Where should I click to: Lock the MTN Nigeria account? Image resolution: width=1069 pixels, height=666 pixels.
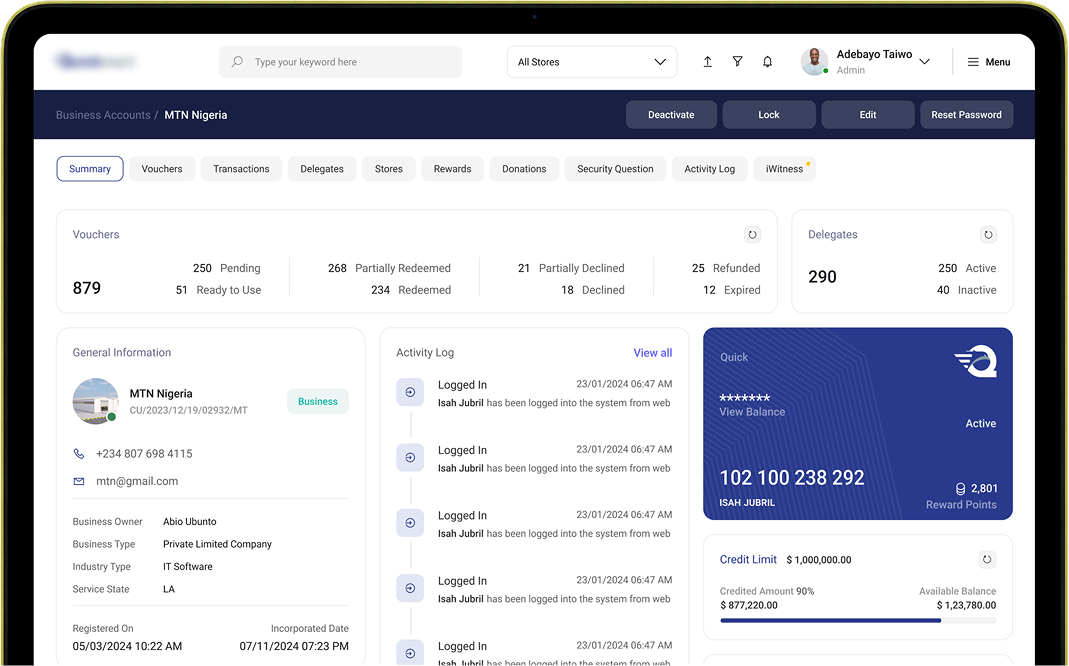(x=769, y=115)
